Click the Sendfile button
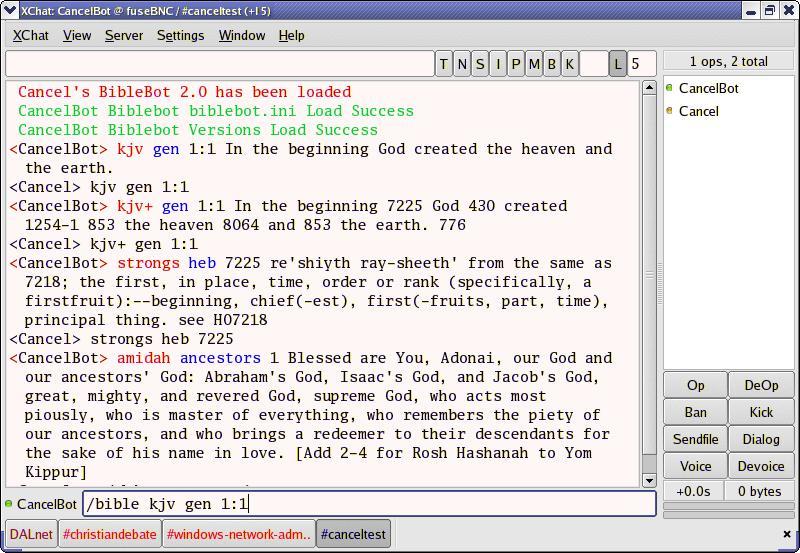 (x=695, y=439)
